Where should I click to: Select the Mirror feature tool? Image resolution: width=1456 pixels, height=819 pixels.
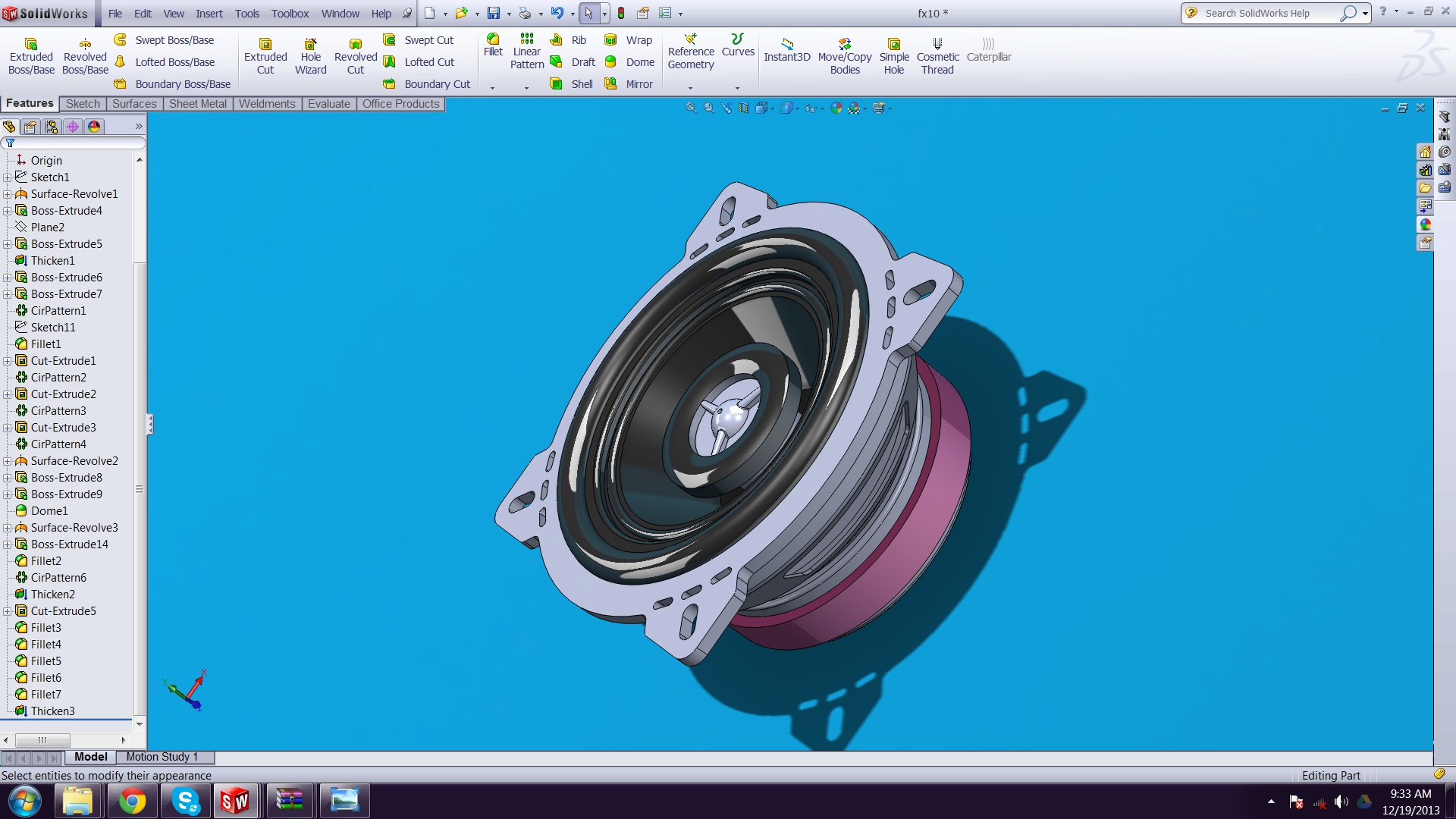(629, 84)
